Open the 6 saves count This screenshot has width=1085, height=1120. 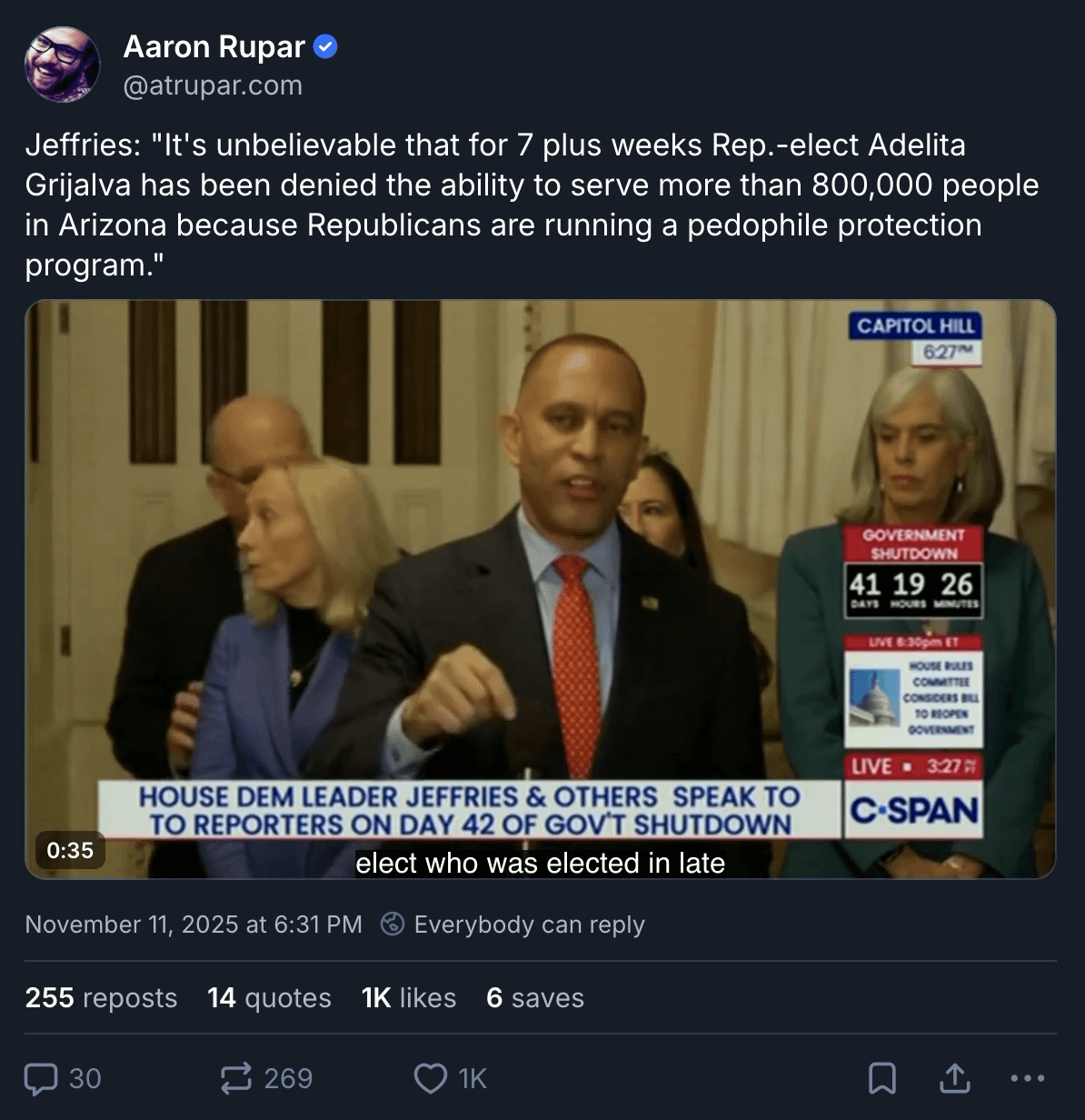coord(535,998)
